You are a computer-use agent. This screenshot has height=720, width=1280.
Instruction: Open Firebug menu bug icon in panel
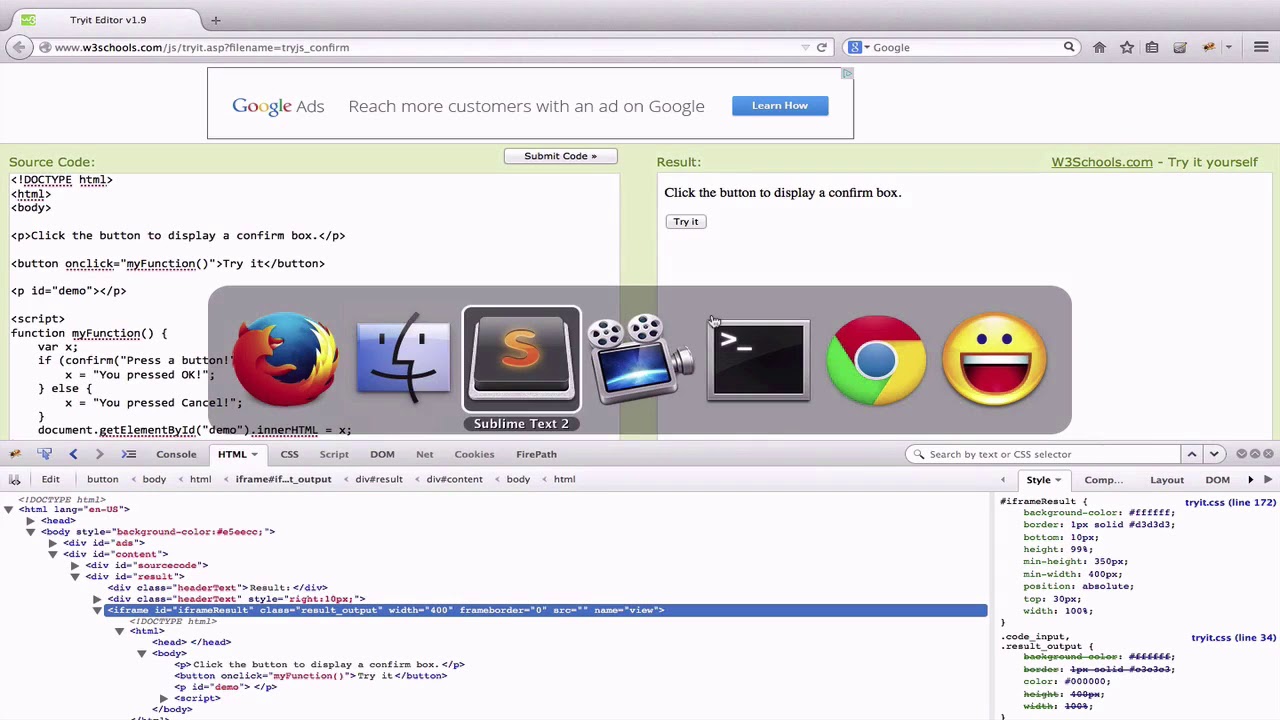(15, 454)
